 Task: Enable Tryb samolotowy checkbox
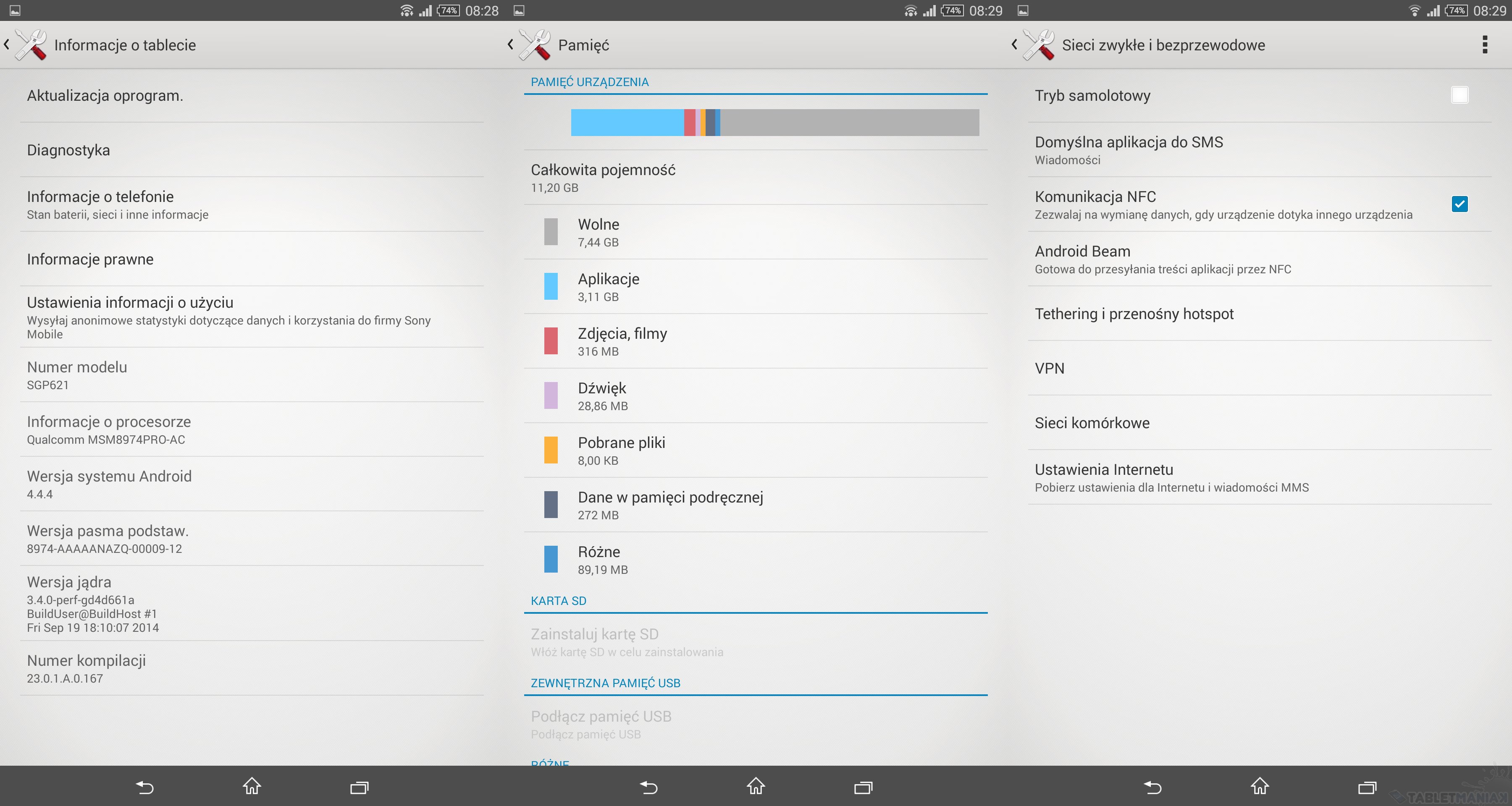click(x=1459, y=95)
